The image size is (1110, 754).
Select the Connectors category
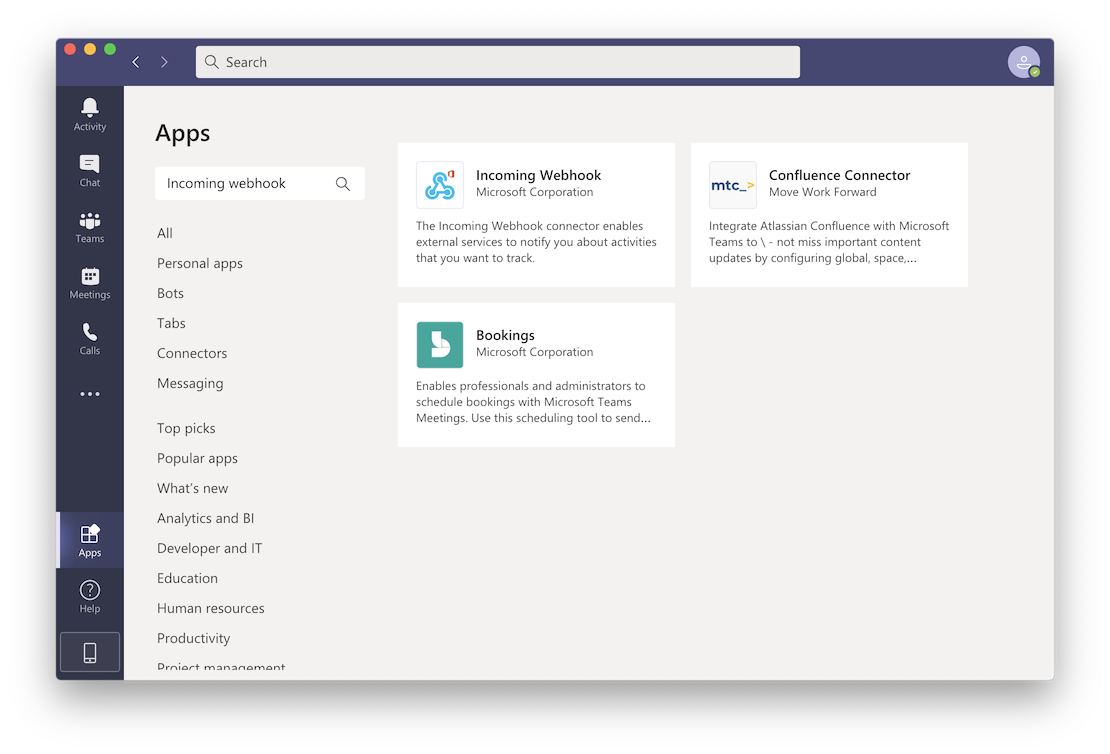coord(192,353)
